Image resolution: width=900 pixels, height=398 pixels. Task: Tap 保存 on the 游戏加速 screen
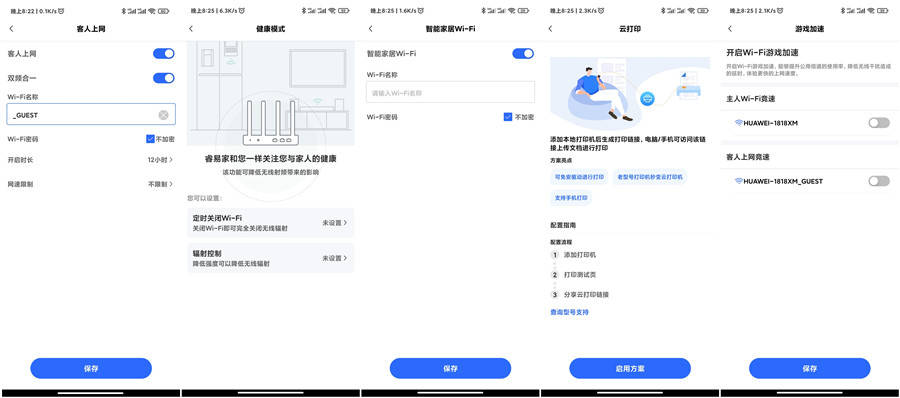tap(809, 368)
